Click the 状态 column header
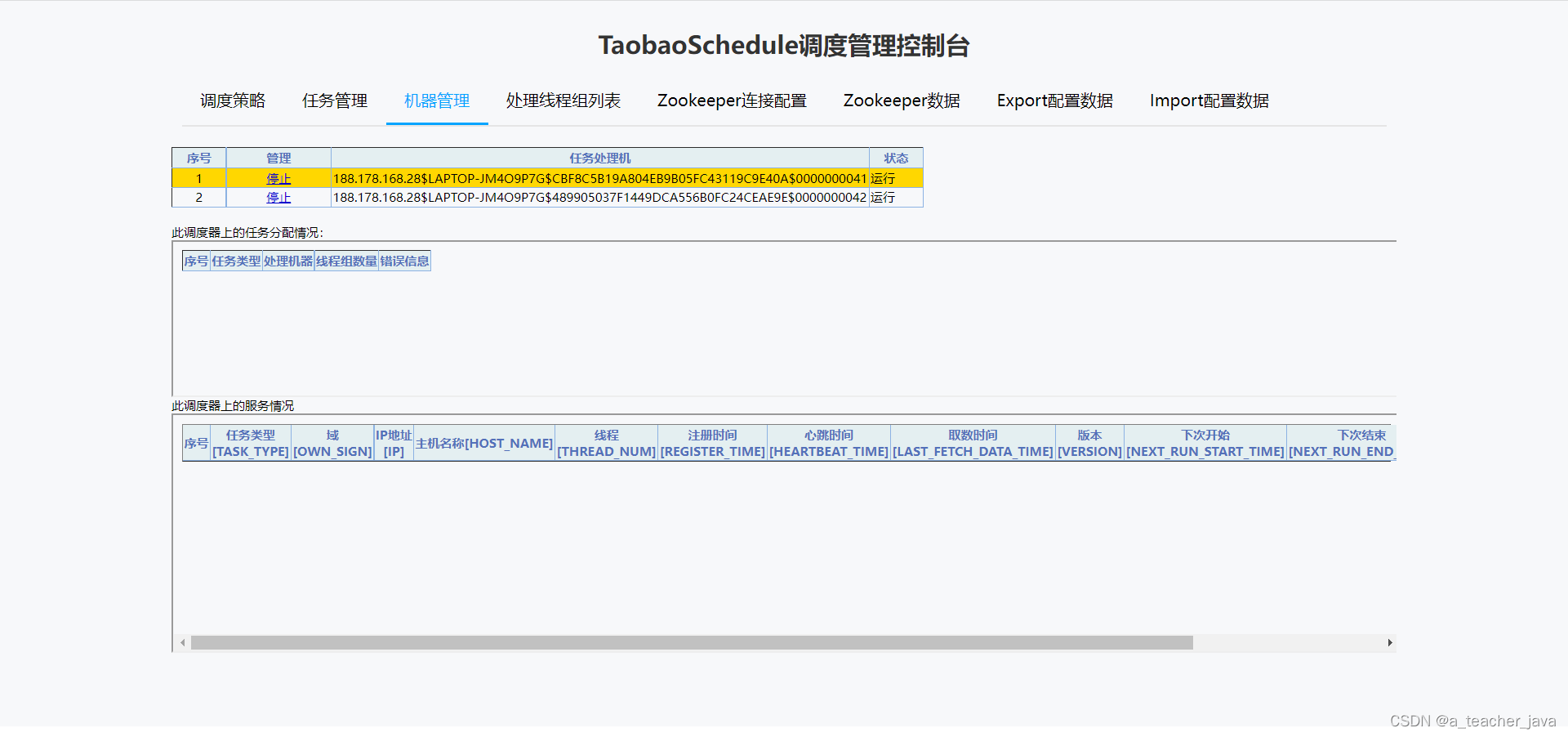The height and width of the screenshot is (737, 1568). coord(896,158)
